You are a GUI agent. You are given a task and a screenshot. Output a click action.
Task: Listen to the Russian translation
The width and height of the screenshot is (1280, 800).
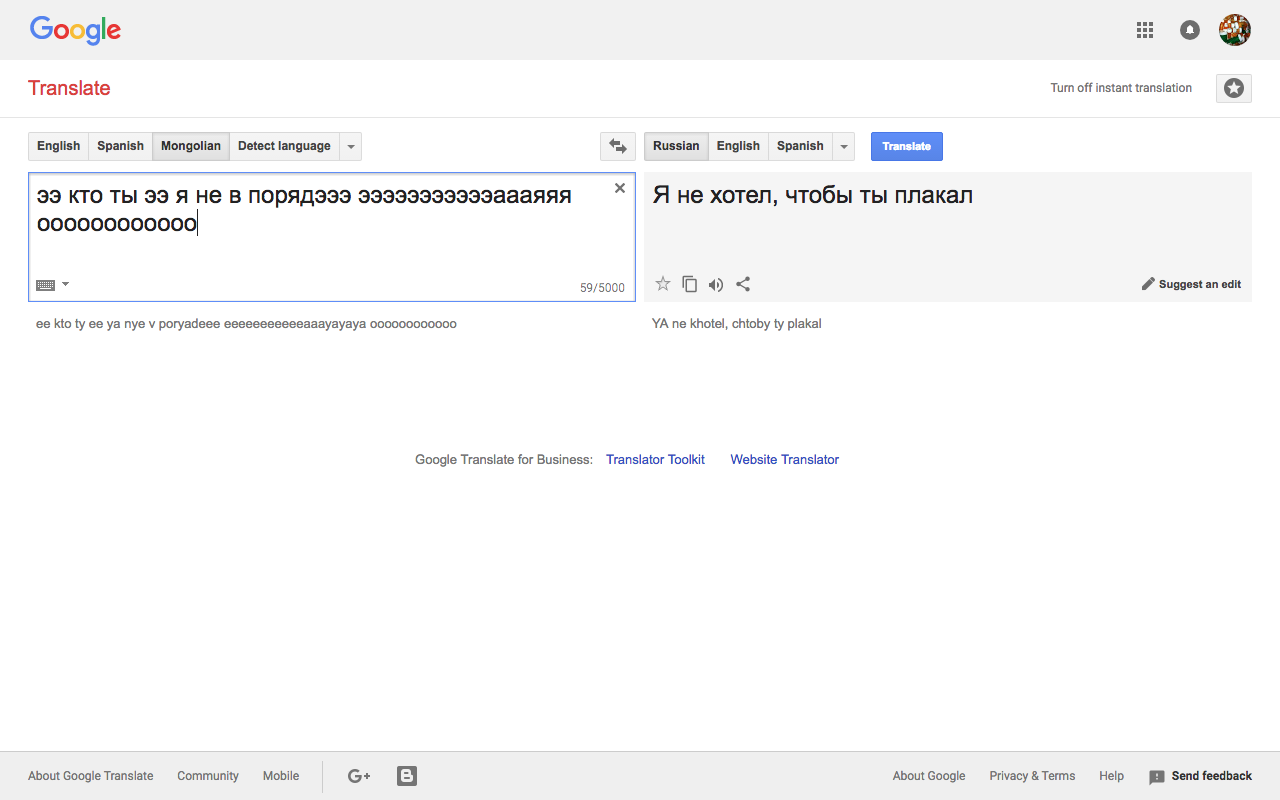point(716,285)
